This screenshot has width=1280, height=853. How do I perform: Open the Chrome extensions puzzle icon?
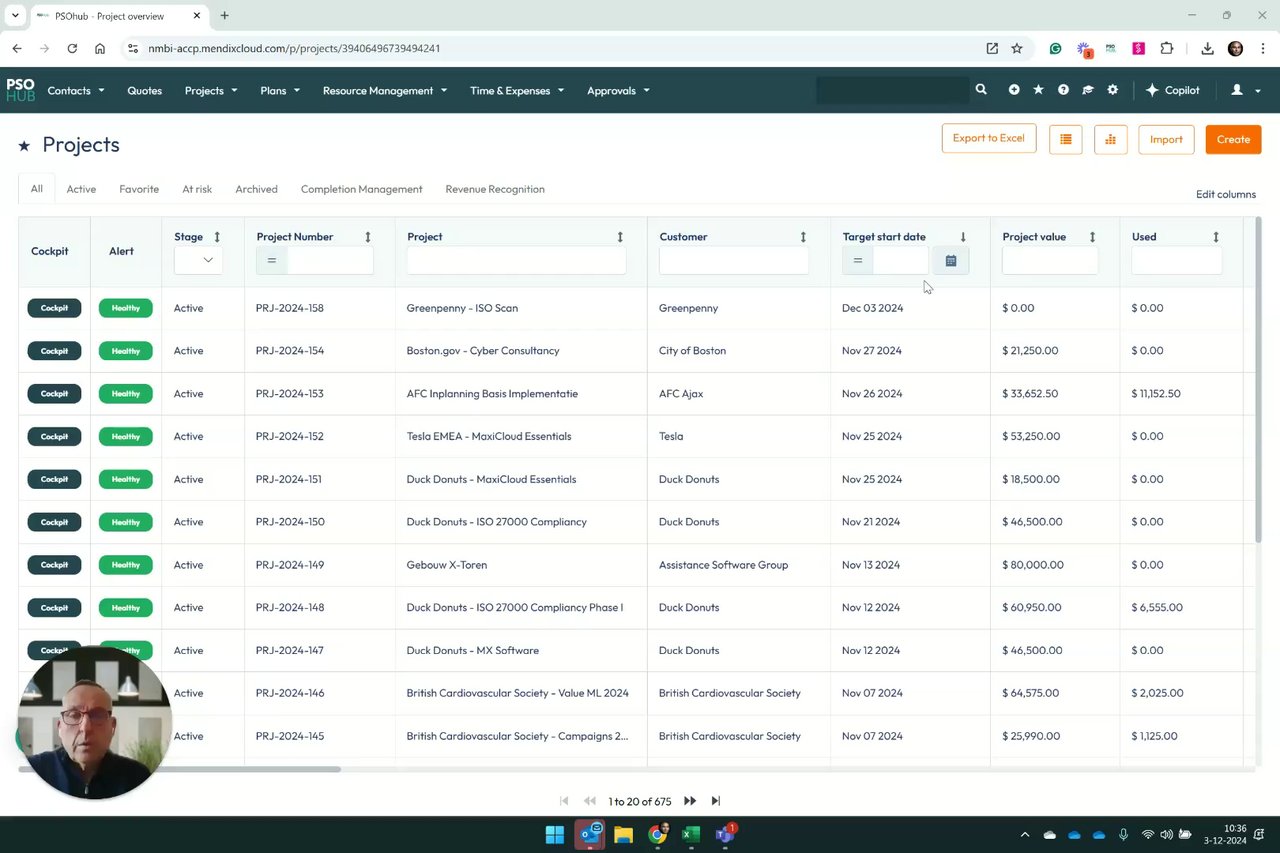click(1167, 48)
